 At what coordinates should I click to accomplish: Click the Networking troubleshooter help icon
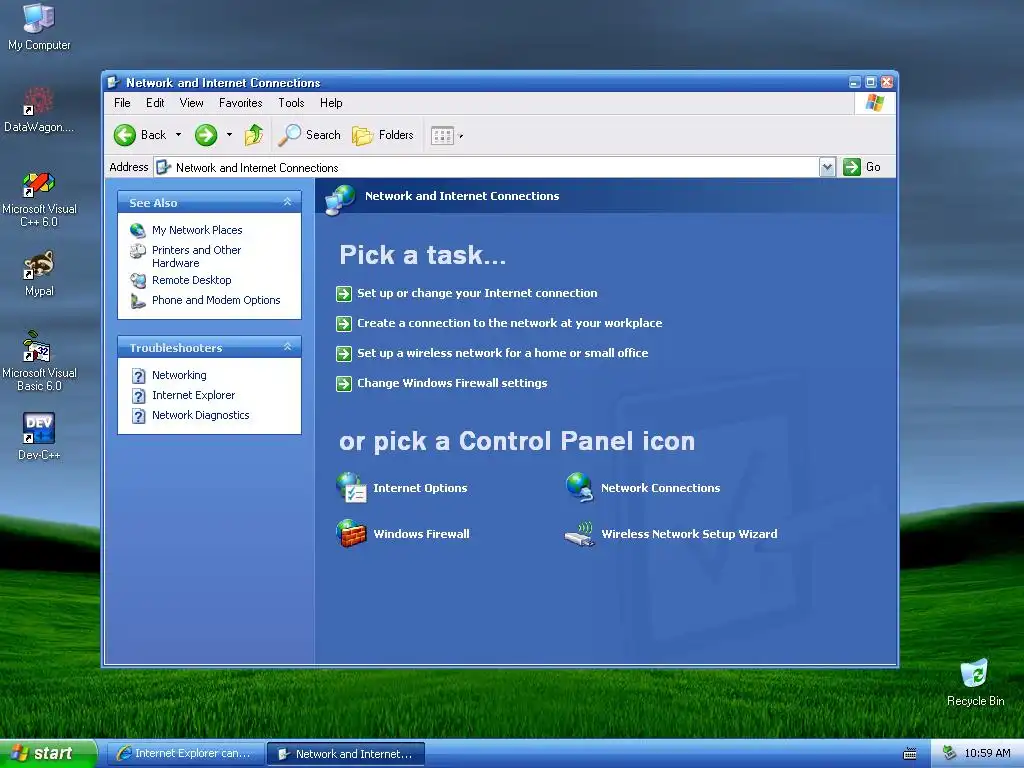[x=138, y=376]
